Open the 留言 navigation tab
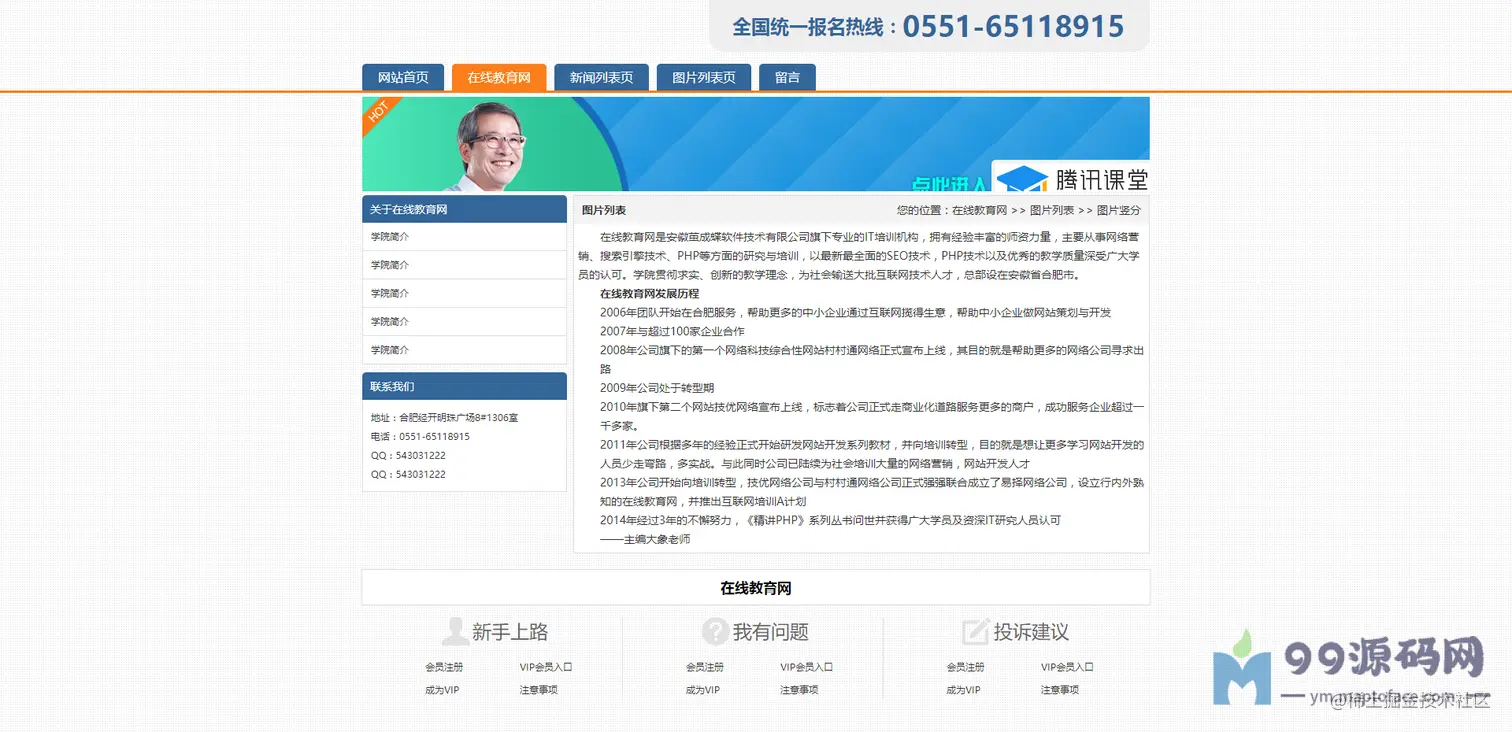 pyautogui.click(x=787, y=78)
